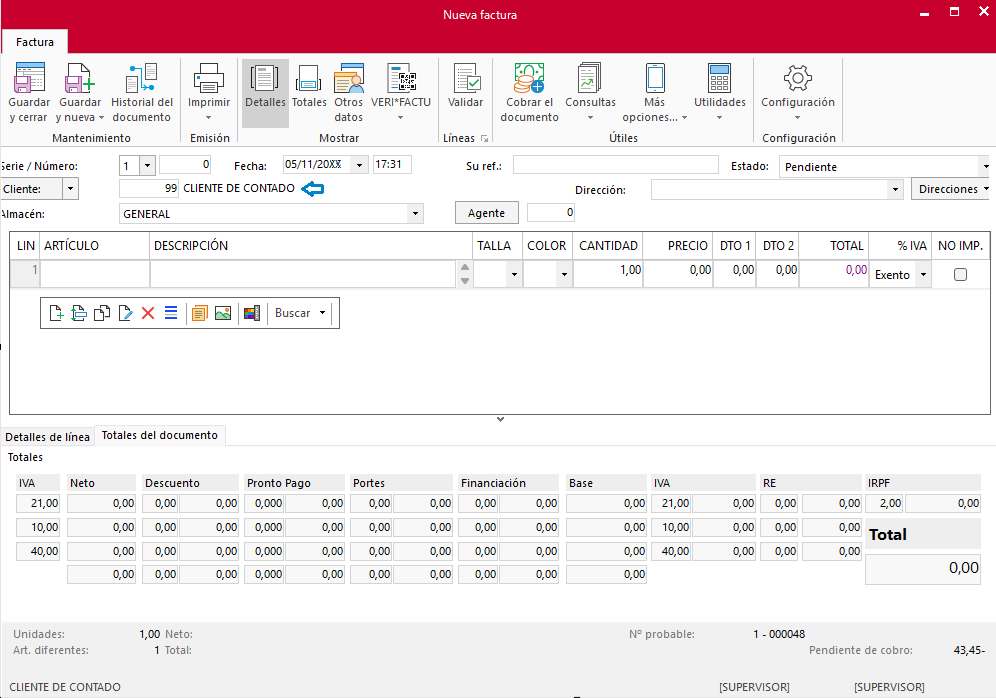Click the red delete line icon
996x698 pixels.
point(148,313)
